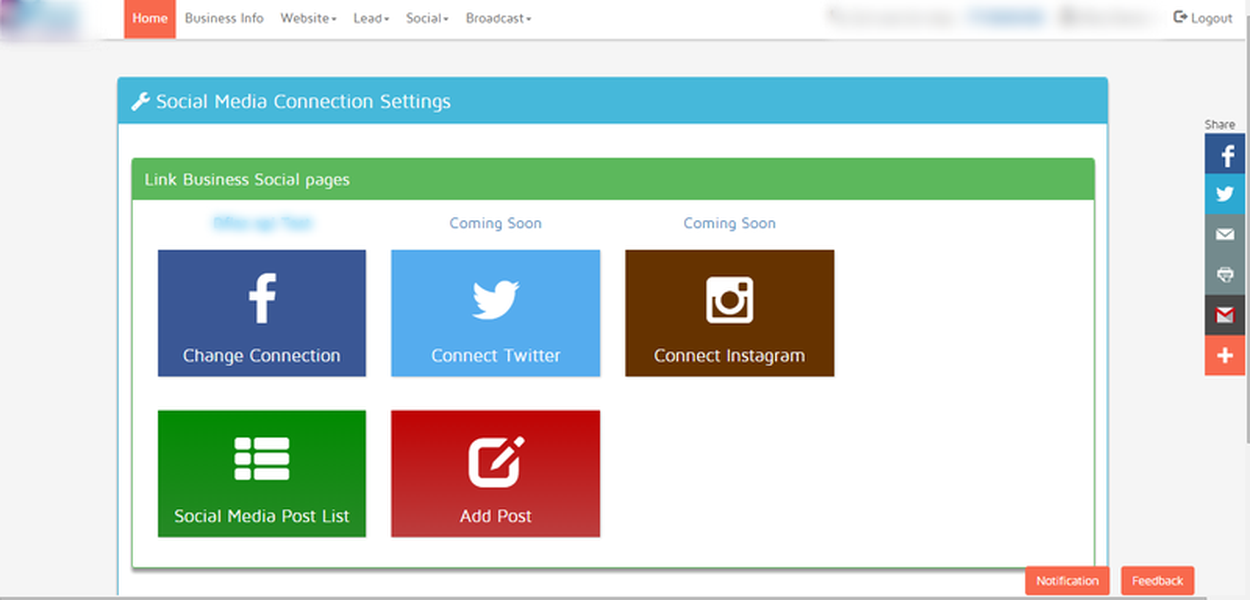The width and height of the screenshot is (1250, 600).
Task: Expand the Lead dropdown menu
Action: pos(371,19)
